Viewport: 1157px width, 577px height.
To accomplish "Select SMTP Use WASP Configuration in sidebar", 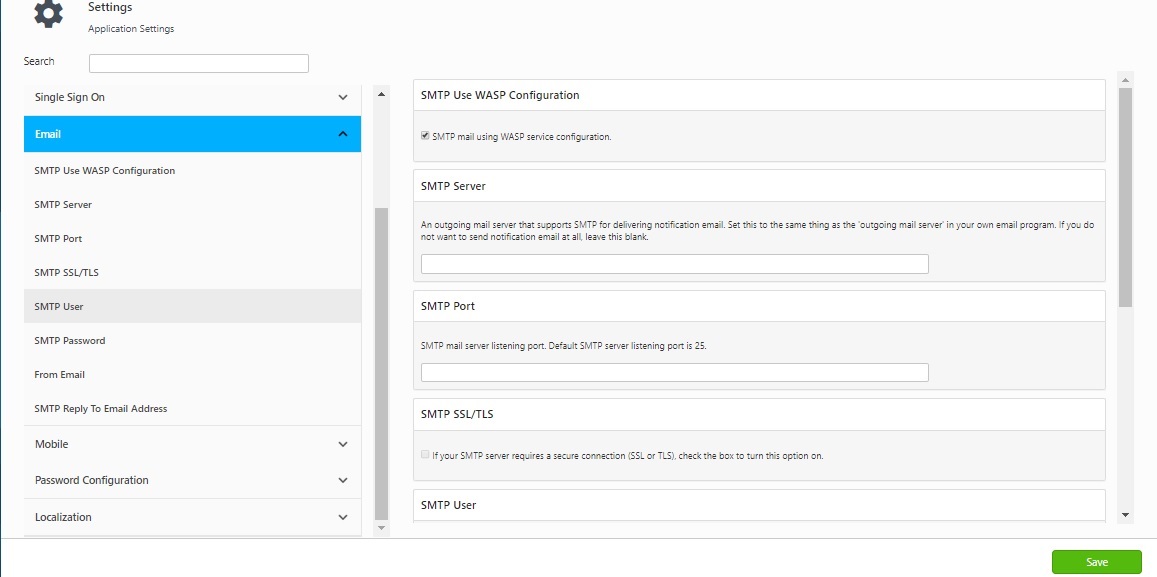I will 105,171.
